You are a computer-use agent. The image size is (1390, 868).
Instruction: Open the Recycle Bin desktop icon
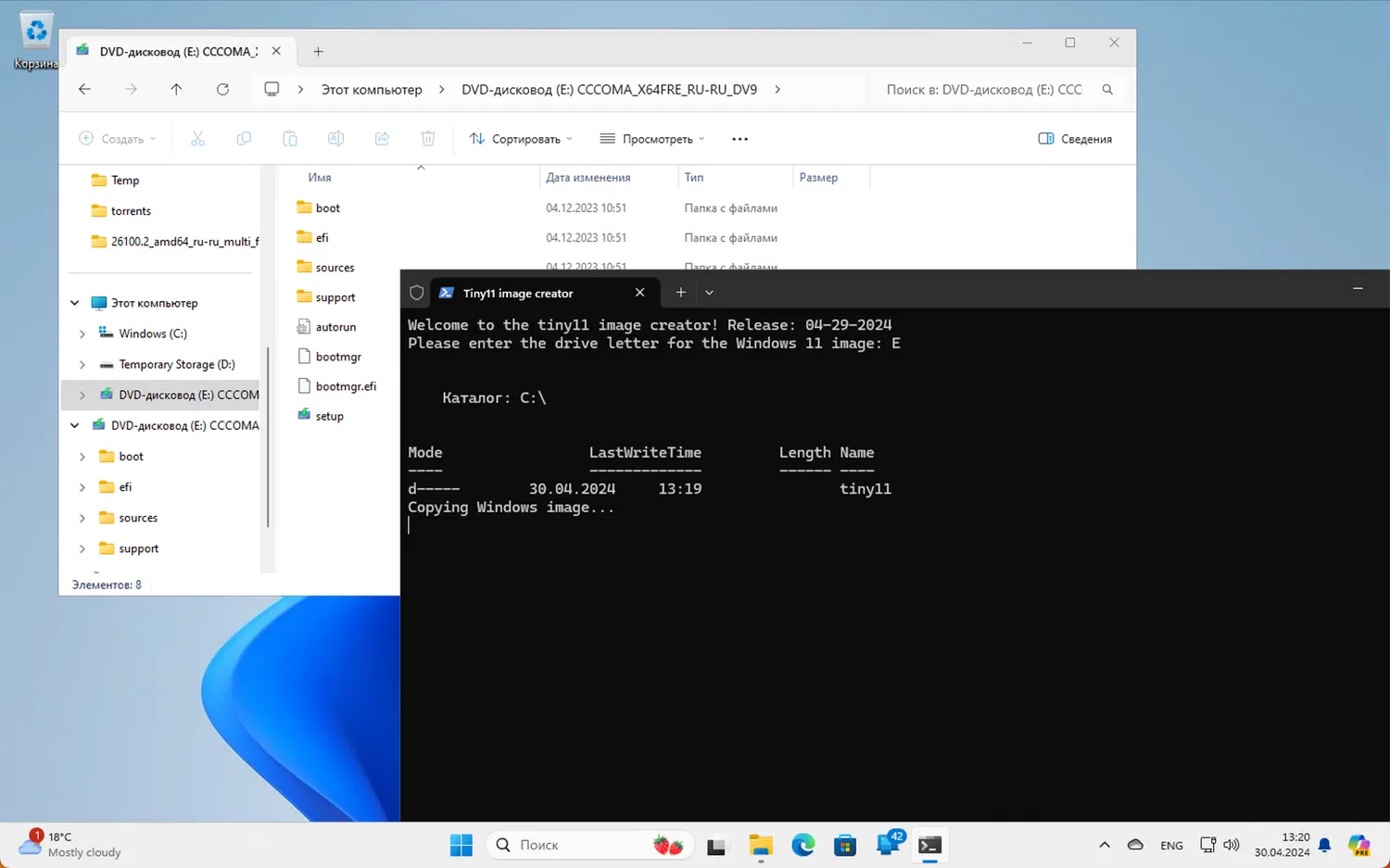[x=35, y=41]
